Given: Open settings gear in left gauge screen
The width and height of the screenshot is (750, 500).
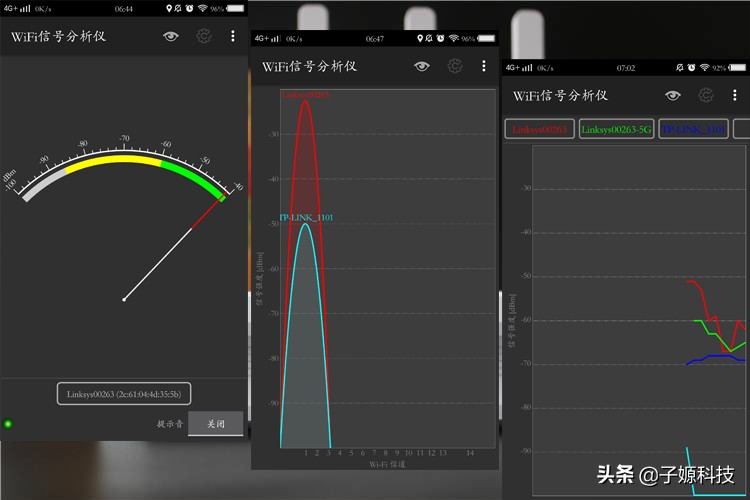Looking at the screenshot, I should click(204, 36).
